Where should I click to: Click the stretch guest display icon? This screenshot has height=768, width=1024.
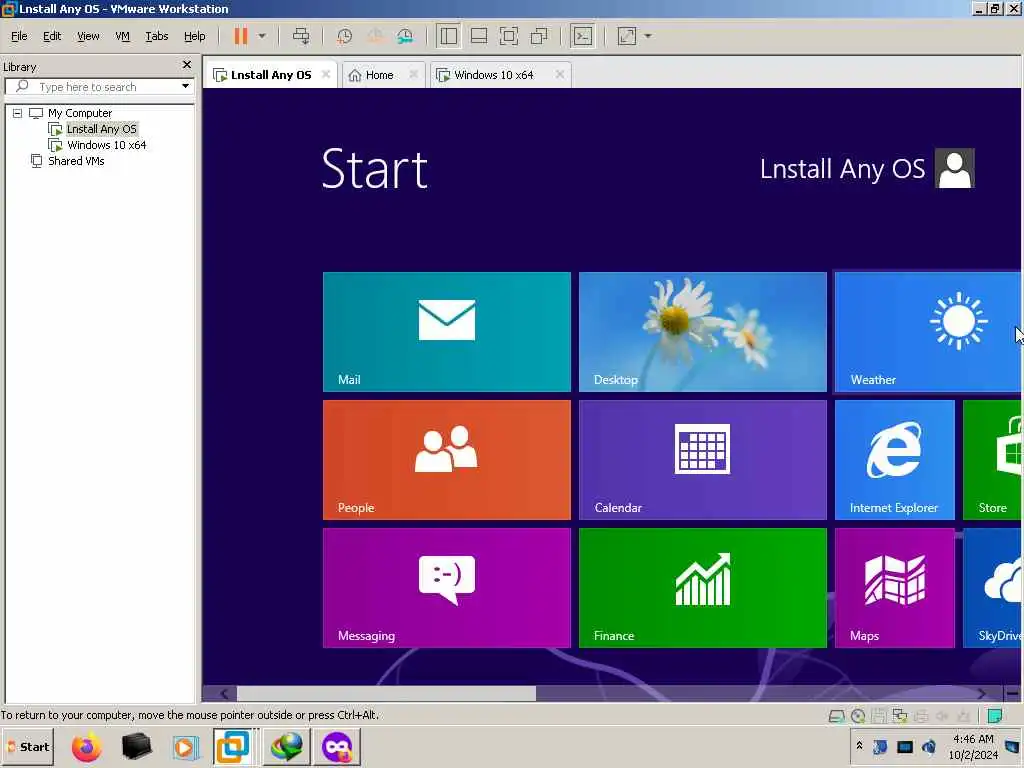point(626,36)
